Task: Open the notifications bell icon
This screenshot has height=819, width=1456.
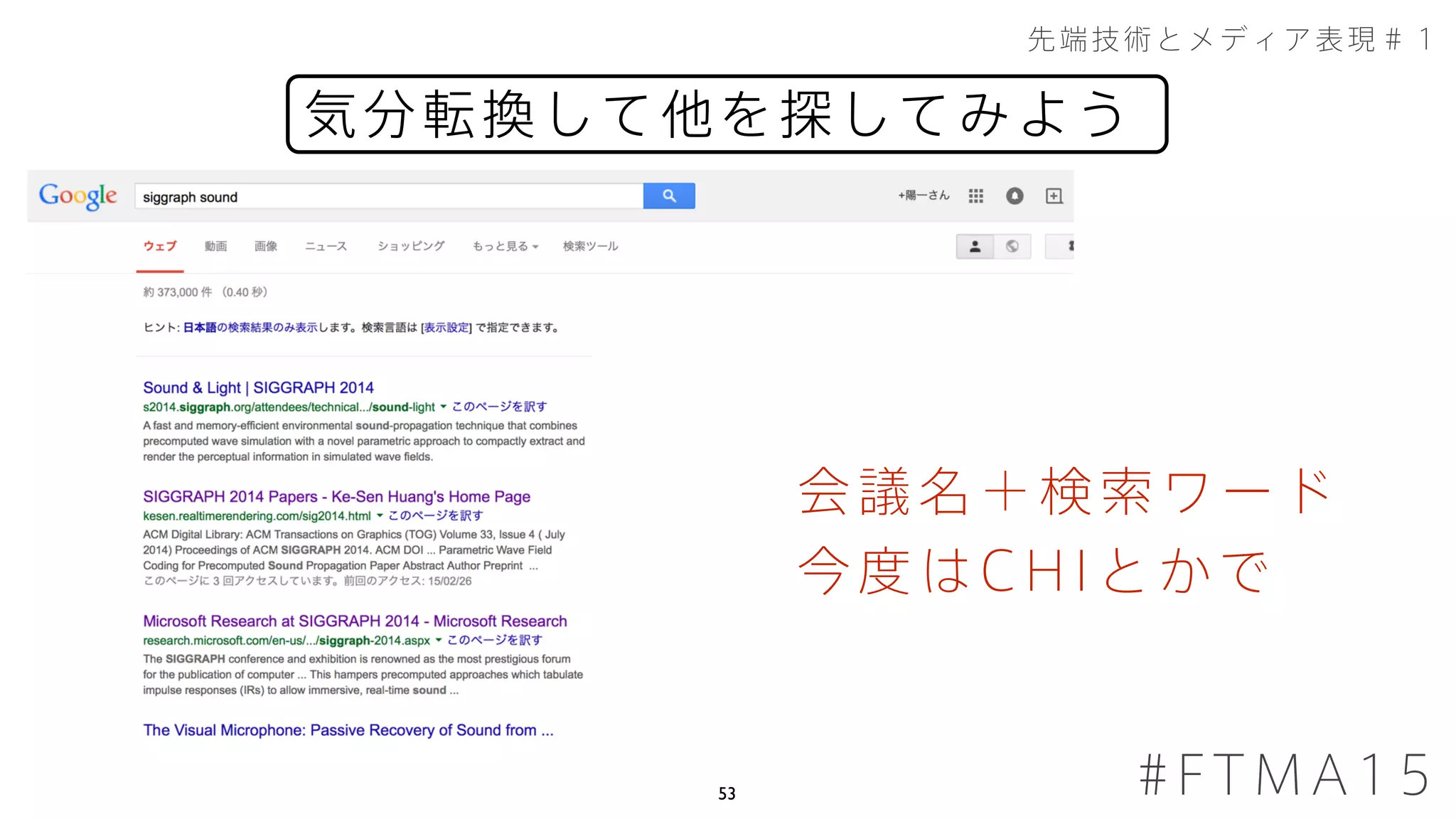Action: [1015, 196]
